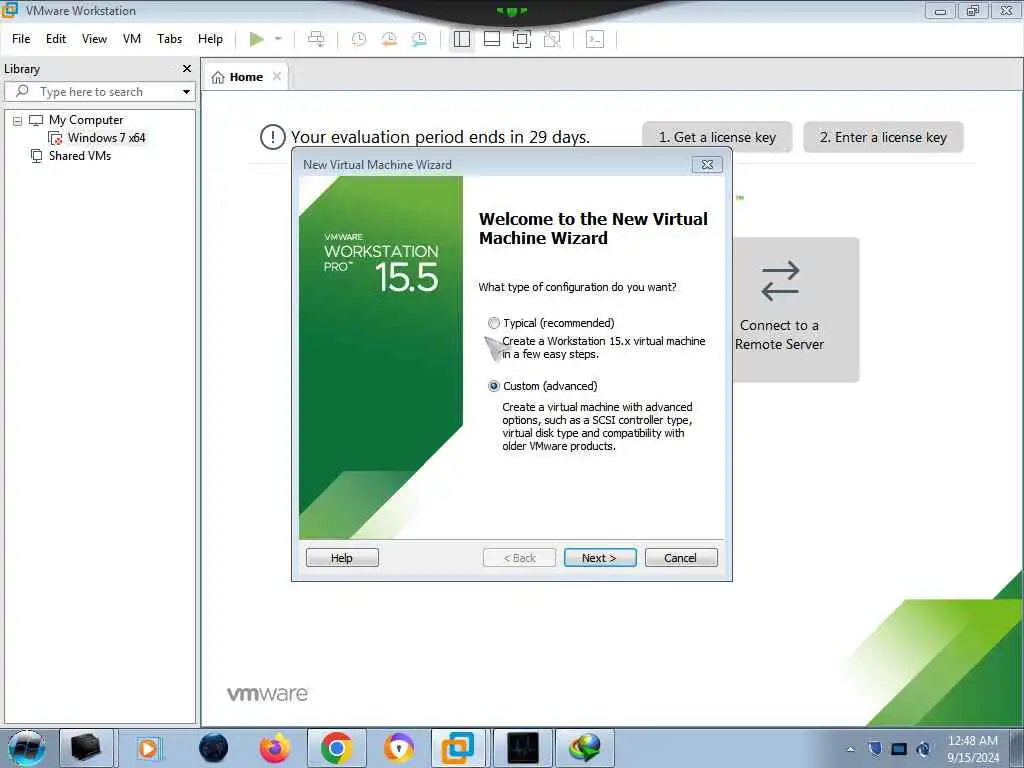Close the Home tab

277,76
